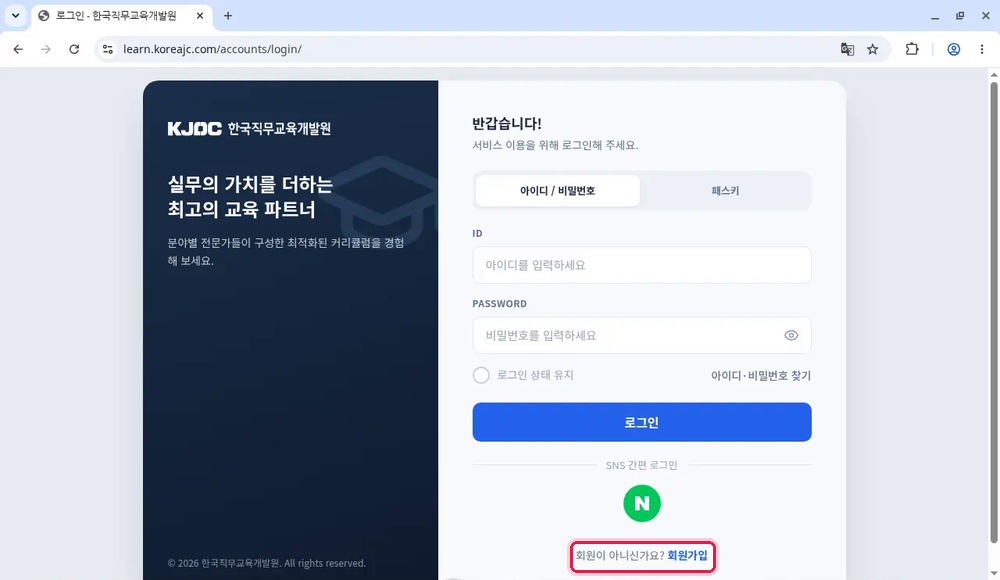Click the PASSWORD input field
Viewport: 1000px width, 580px height.
tap(642, 335)
